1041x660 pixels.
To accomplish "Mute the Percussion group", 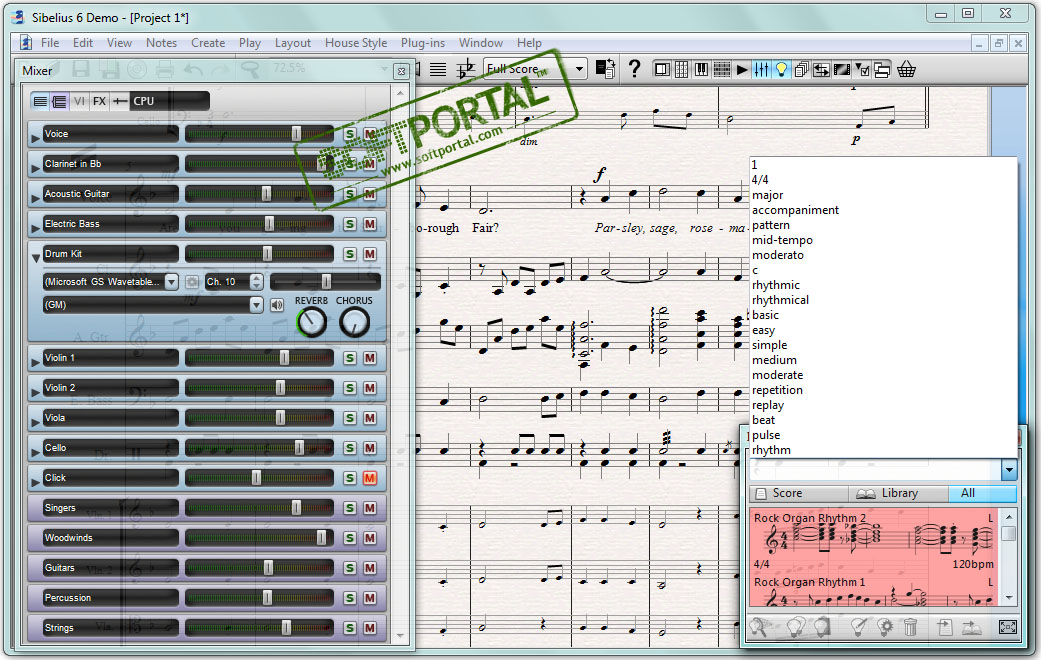I will [370, 598].
